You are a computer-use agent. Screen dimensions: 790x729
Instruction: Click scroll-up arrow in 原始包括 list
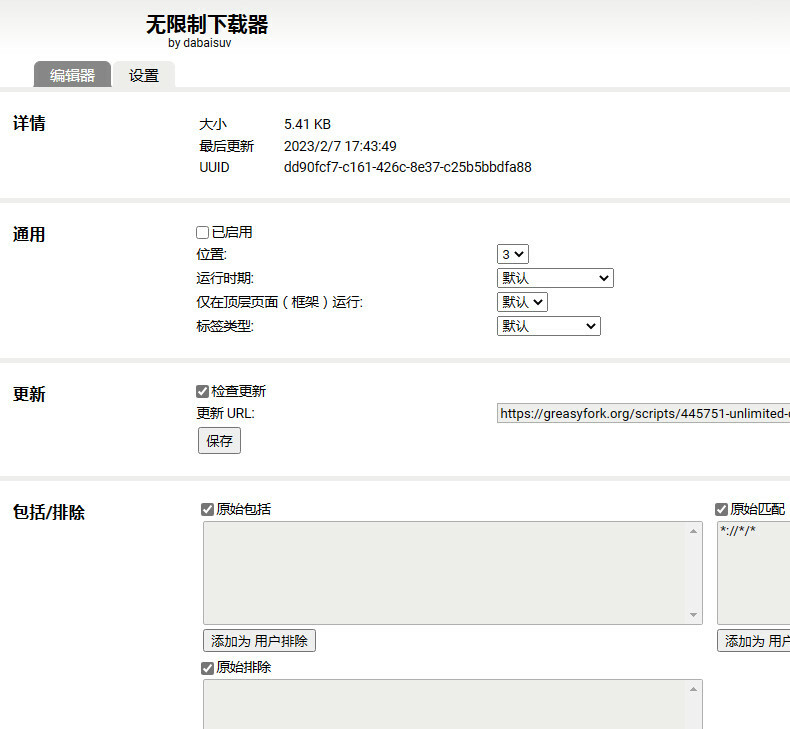coord(694,531)
